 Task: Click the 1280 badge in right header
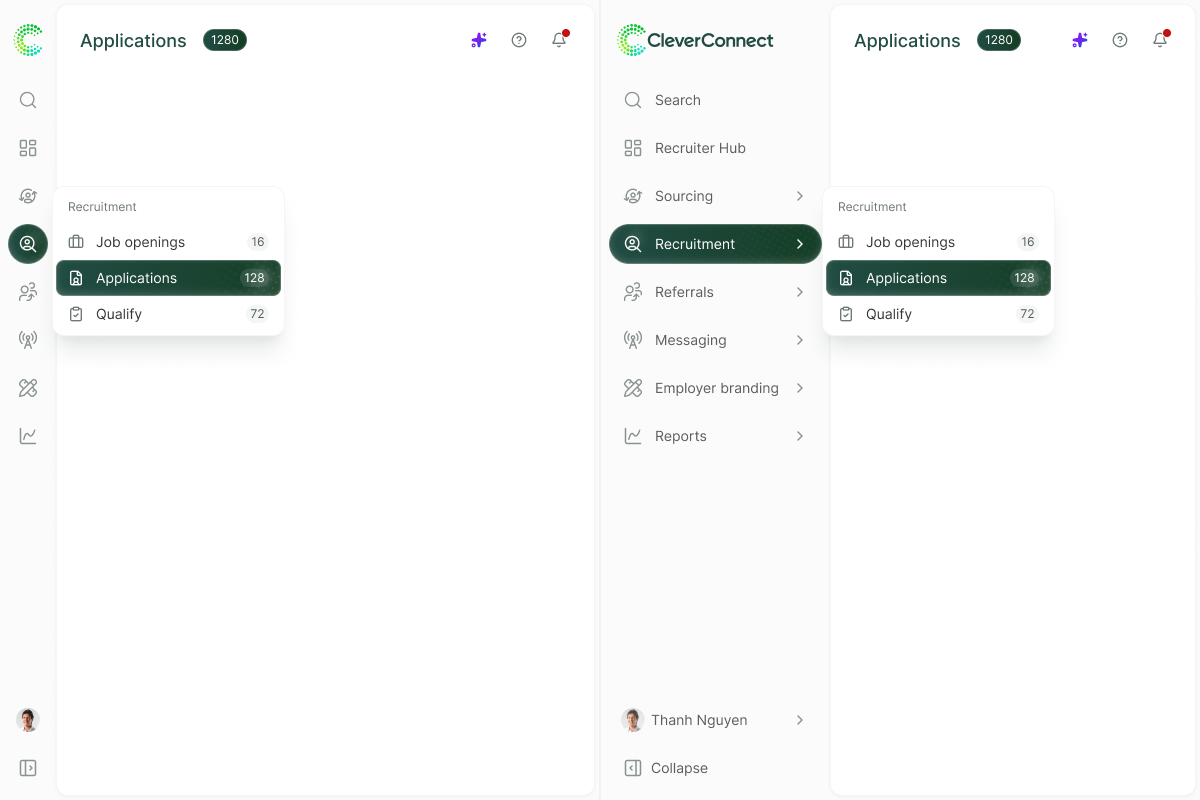999,40
